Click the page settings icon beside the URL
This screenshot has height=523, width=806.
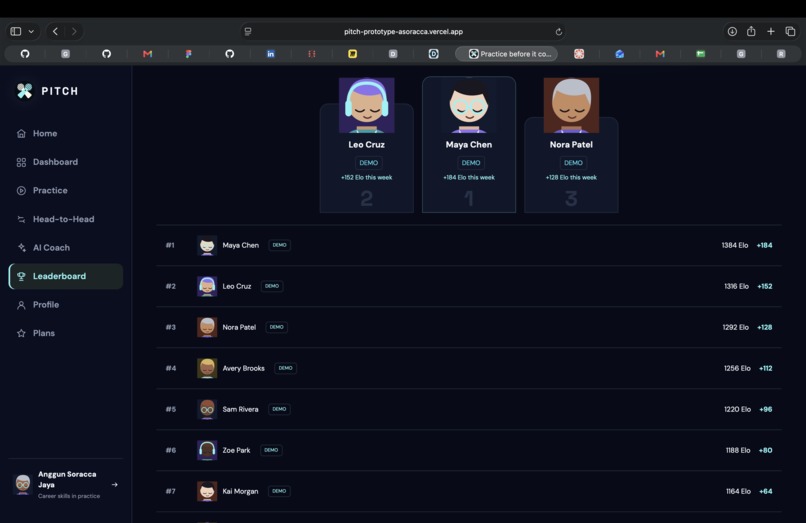[248, 31]
